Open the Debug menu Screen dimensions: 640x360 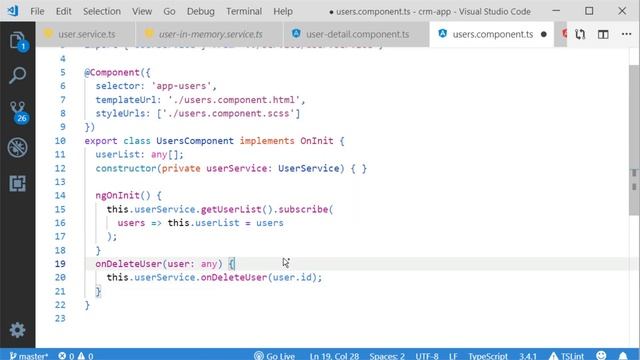[200, 11]
